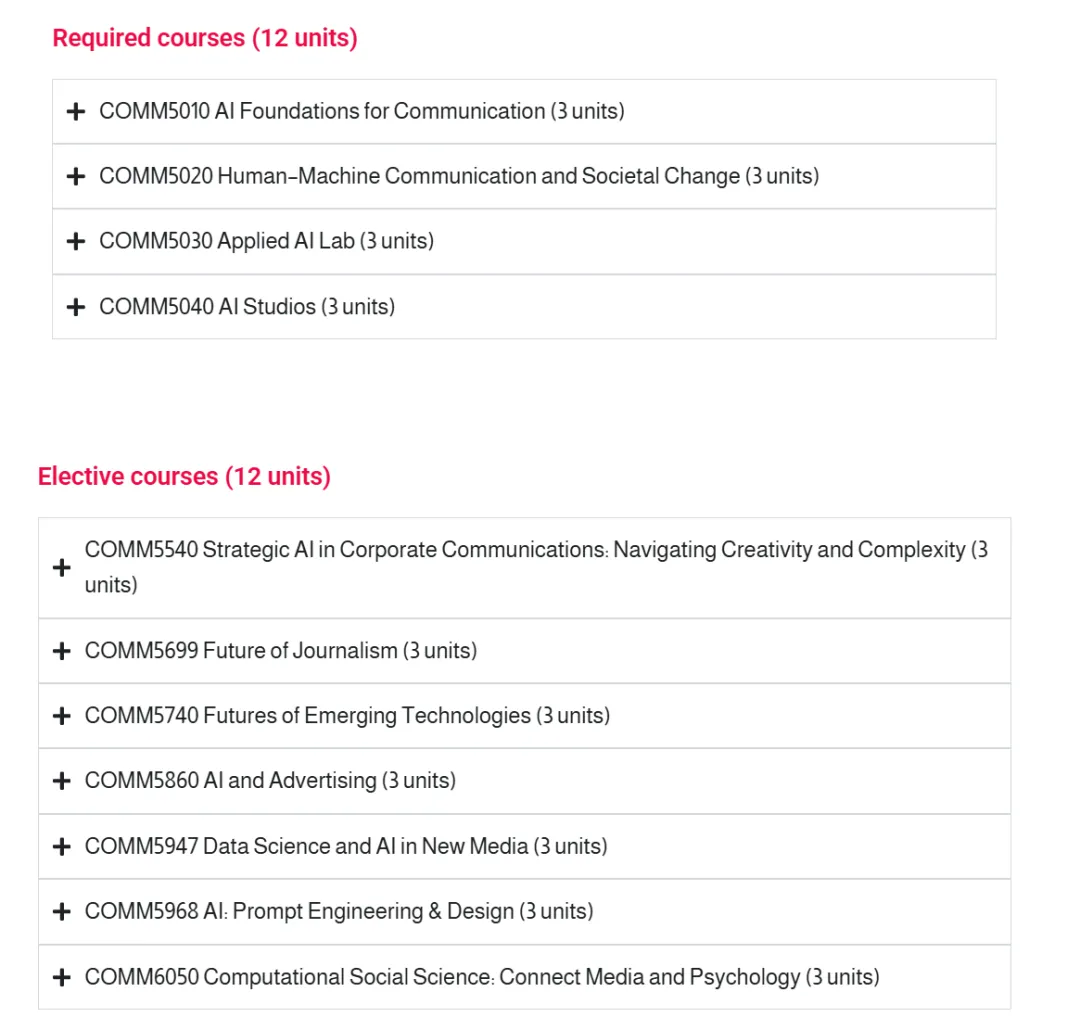Viewport: 1080px width, 1030px height.
Task: Click plus icon next to COMM5860 AI and Advertising
Action: click(x=62, y=781)
